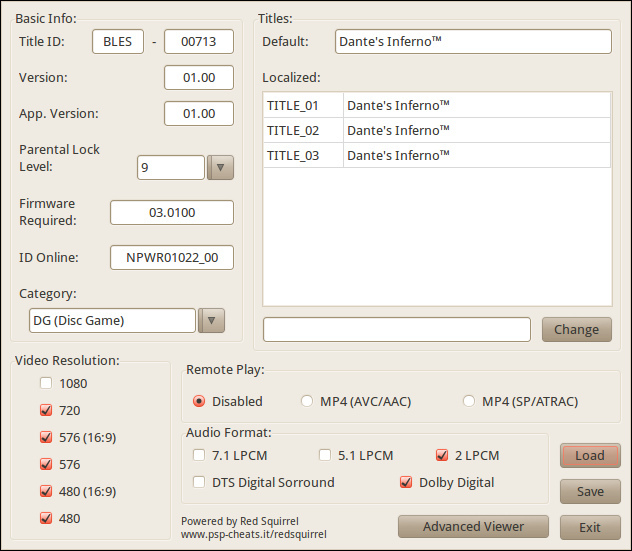This screenshot has height=551, width=632.
Task: Toggle the 576 (16:9) resolution checkbox
Action: point(46,437)
